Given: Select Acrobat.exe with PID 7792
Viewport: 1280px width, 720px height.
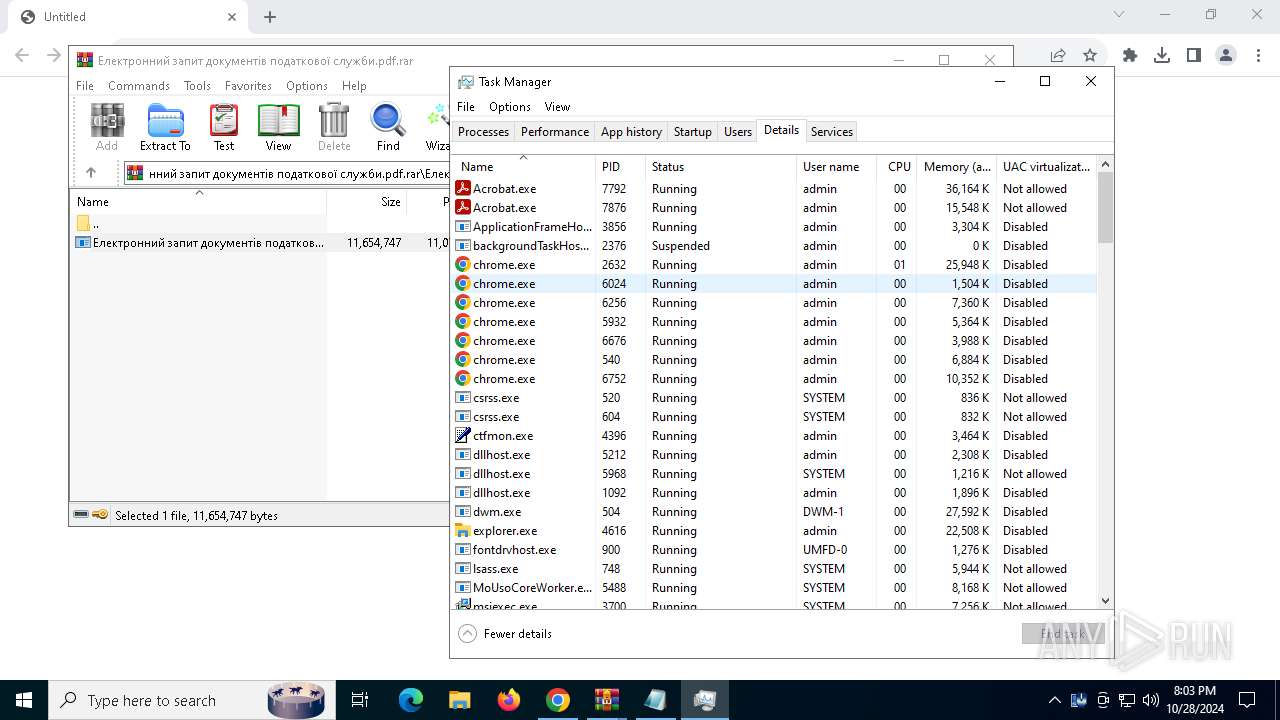Looking at the screenshot, I should point(775,189).
